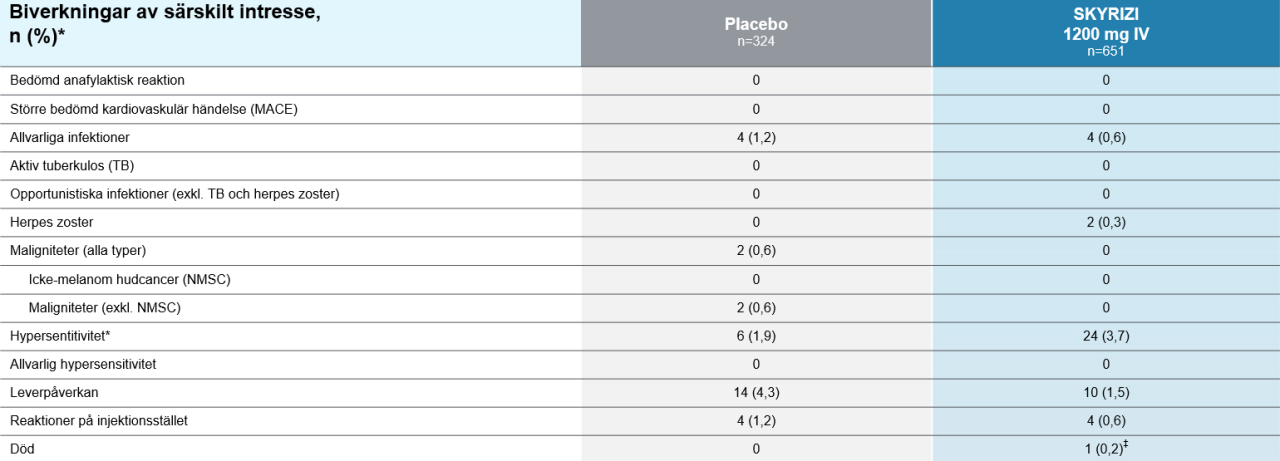1280x461 pixels.
Task: Select the 'Allvarlig hypersensitivitet' row label
Action: [x=83, y=364]
